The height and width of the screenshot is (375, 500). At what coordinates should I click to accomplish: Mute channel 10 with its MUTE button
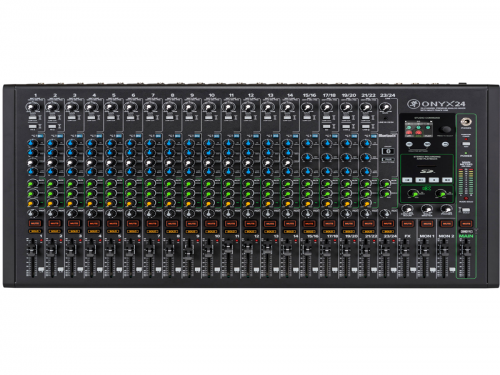click(211, 223)
